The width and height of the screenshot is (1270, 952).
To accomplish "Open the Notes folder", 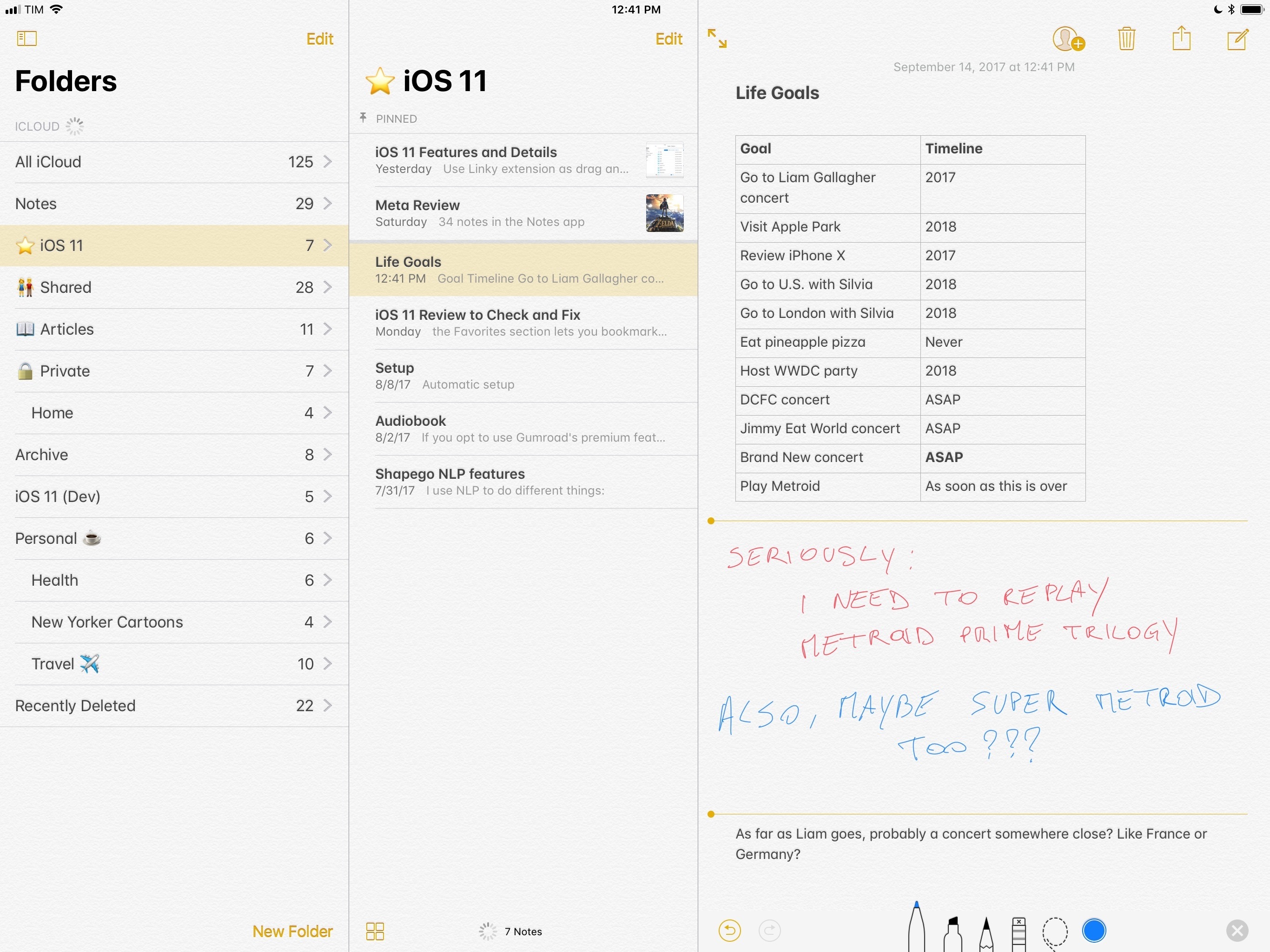I will tap(174, 204).
